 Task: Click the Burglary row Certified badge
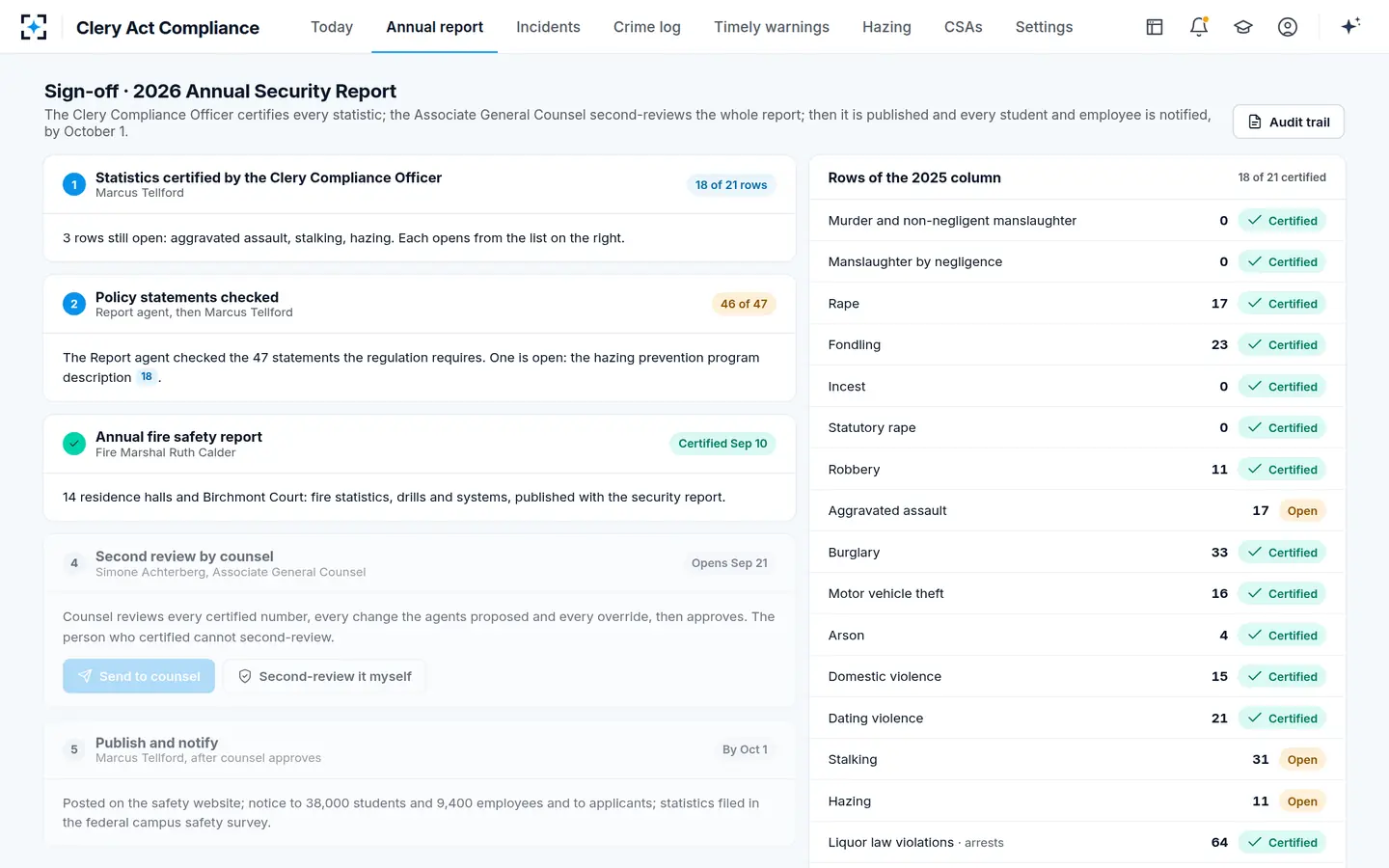pyautogui.click(x=1282, y=553)
